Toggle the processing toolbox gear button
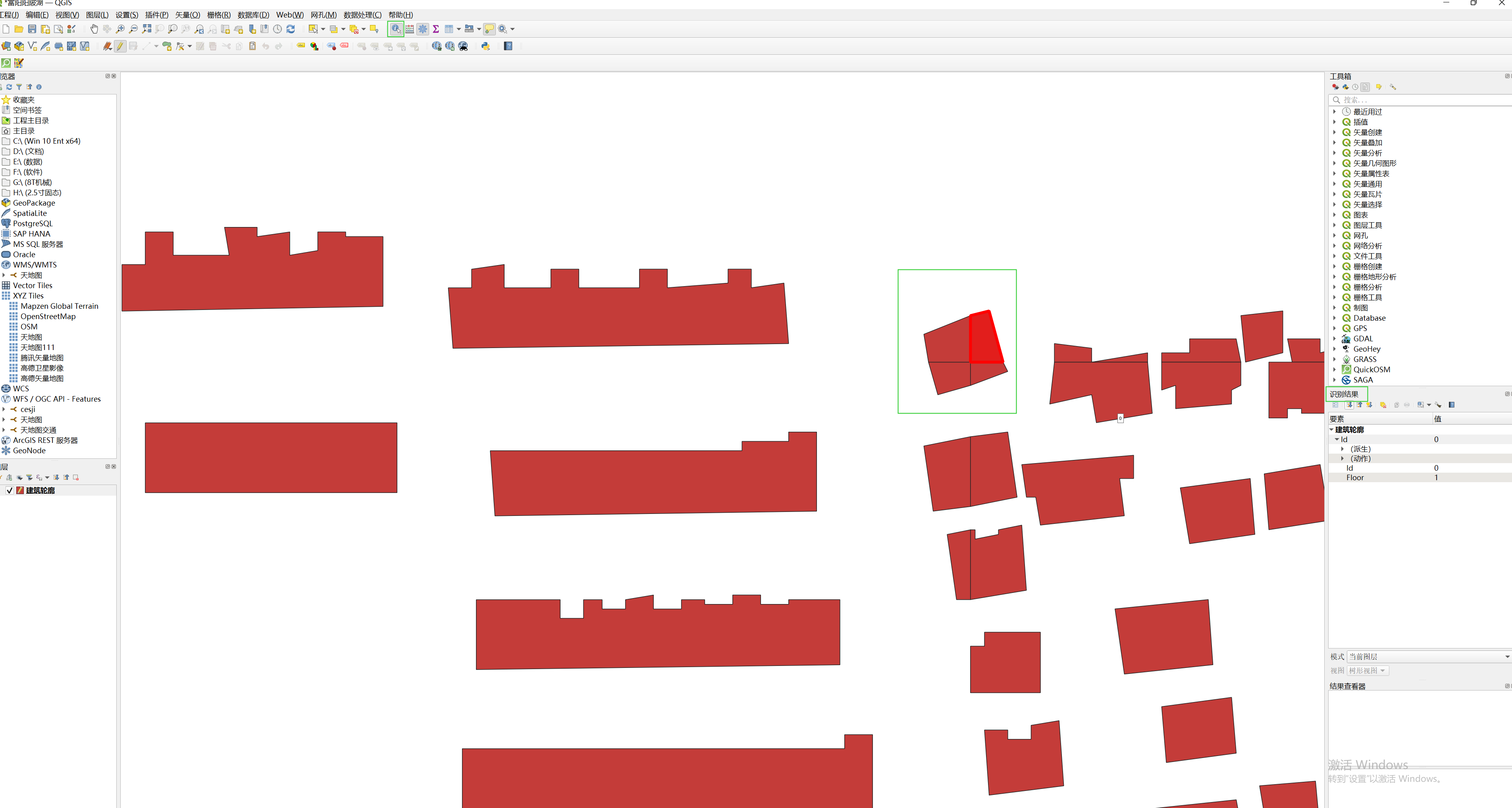Screen dimensions: 1512x808 423,29
